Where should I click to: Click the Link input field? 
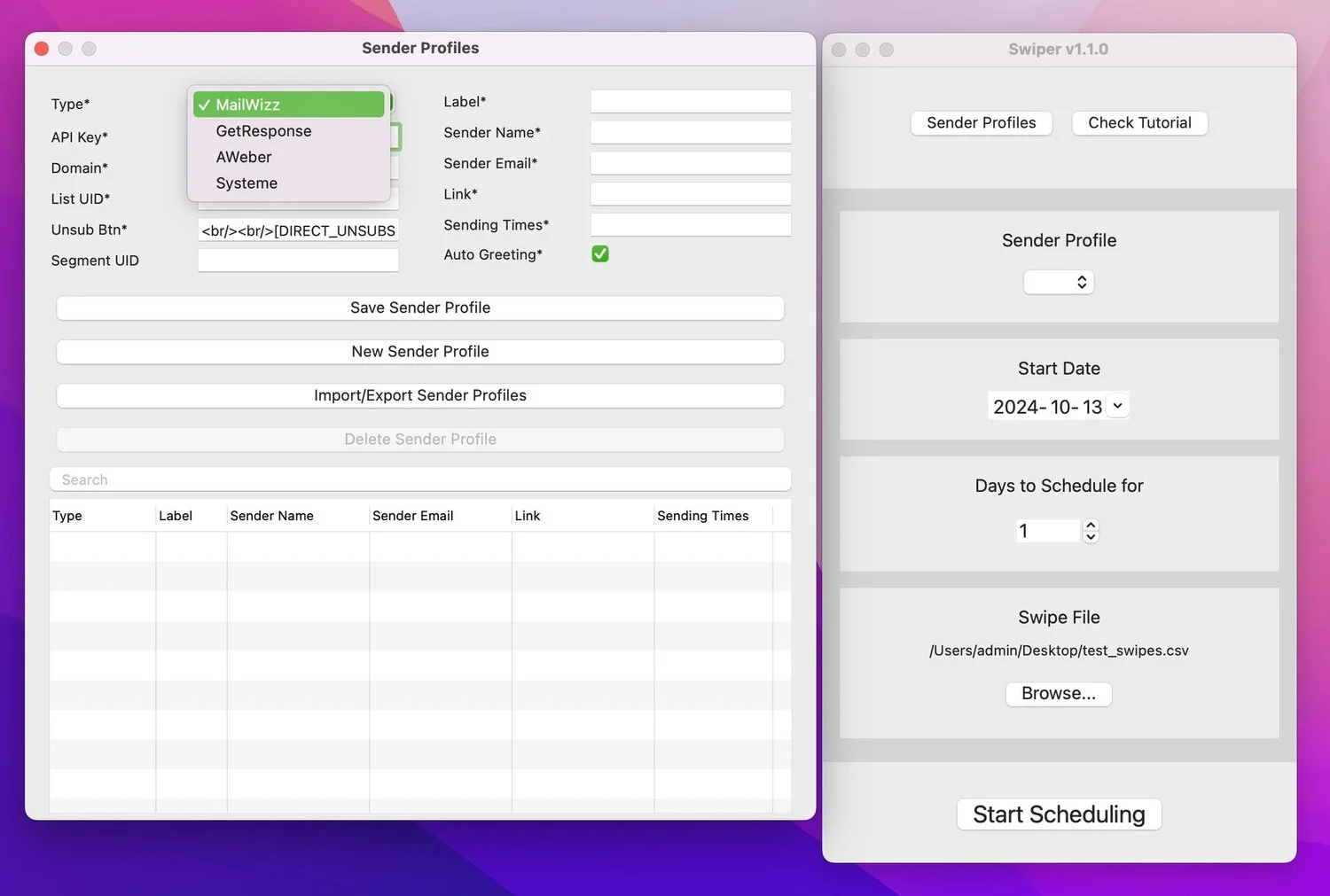(691, 194)
